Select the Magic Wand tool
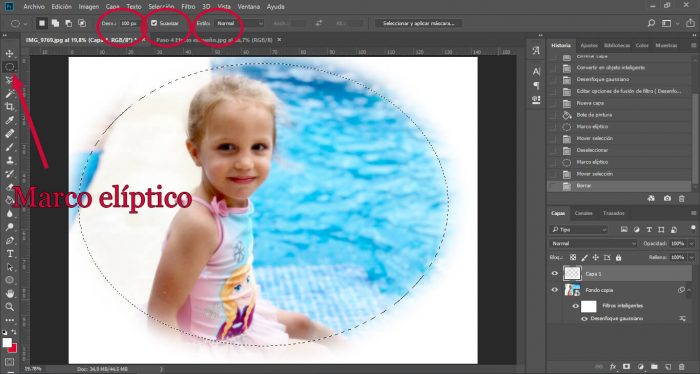 [x=9, y=94]
